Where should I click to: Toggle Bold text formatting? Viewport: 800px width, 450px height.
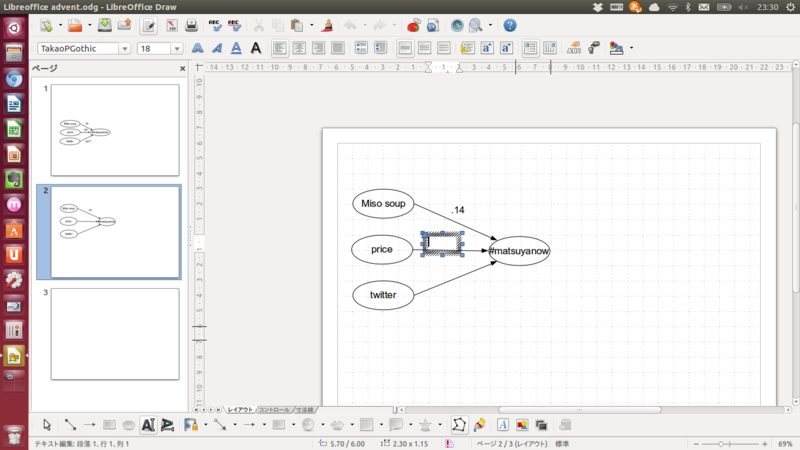click(x=197, y=48)
